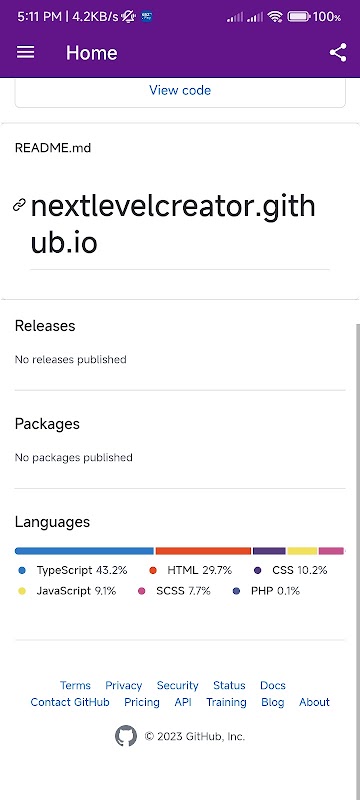Click the yellow JavaScript language dot
The image size is (360, 800).
click(x=21, y=591)
